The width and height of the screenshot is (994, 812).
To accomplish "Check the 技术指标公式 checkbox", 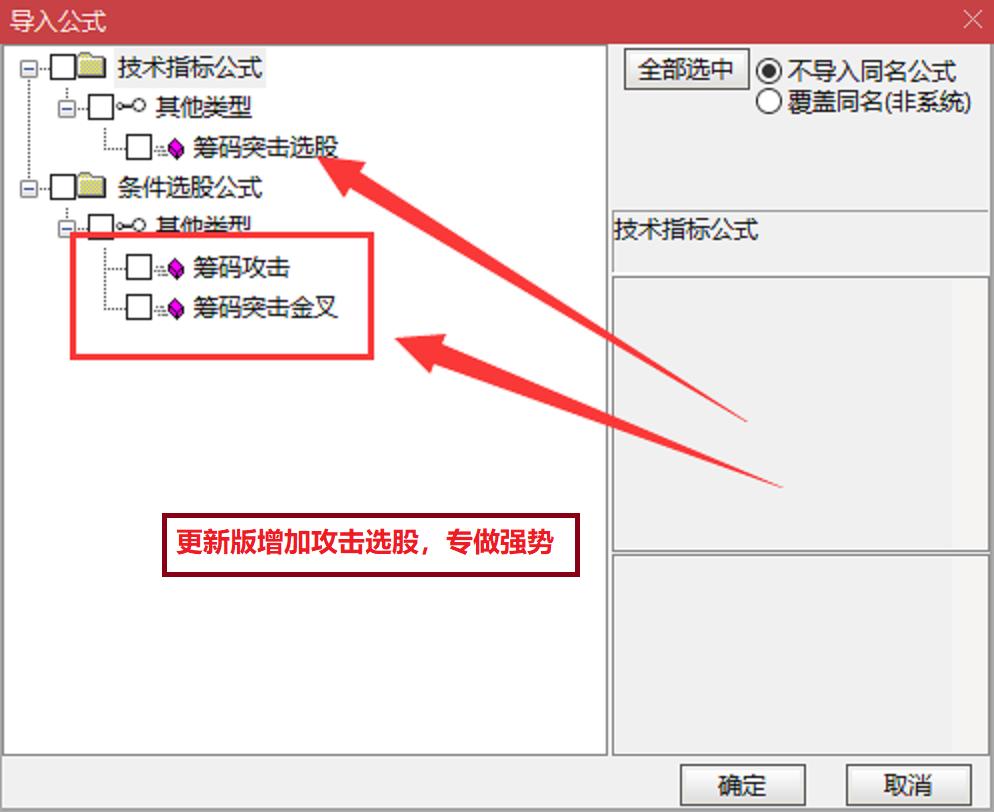I will pos(63,67).
